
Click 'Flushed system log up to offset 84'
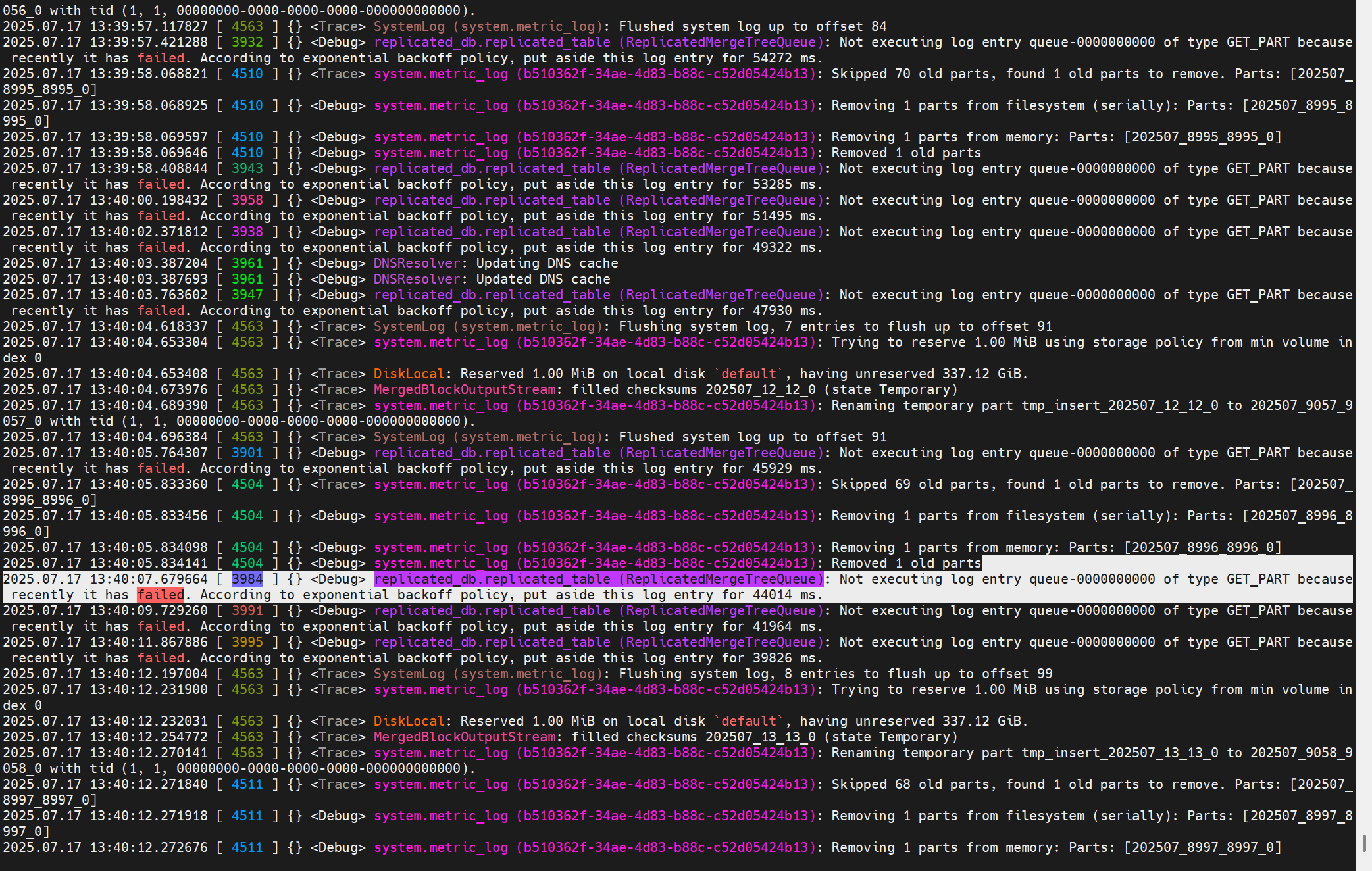tap(753, 26)
